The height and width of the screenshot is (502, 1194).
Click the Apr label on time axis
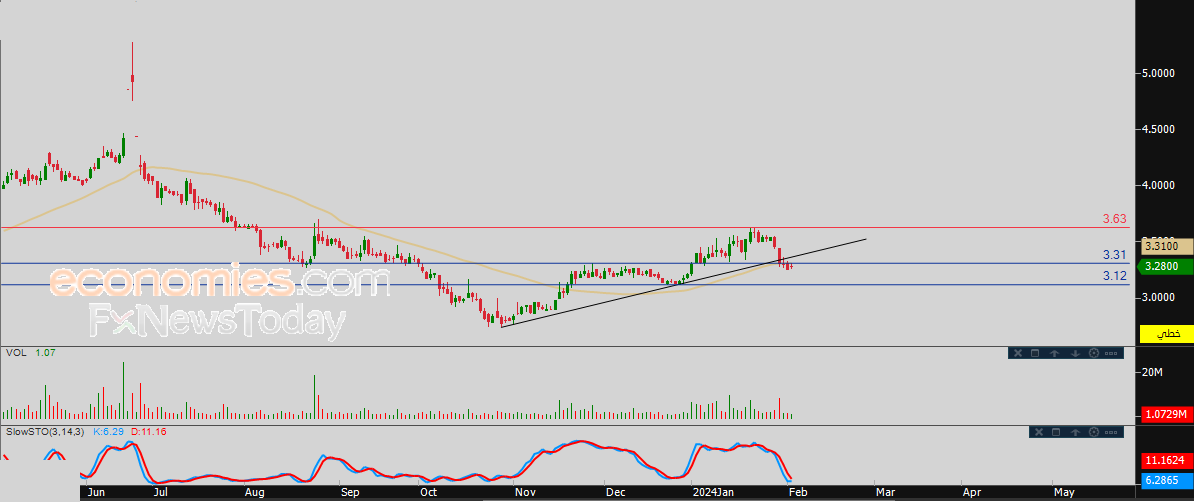(972, 493)
